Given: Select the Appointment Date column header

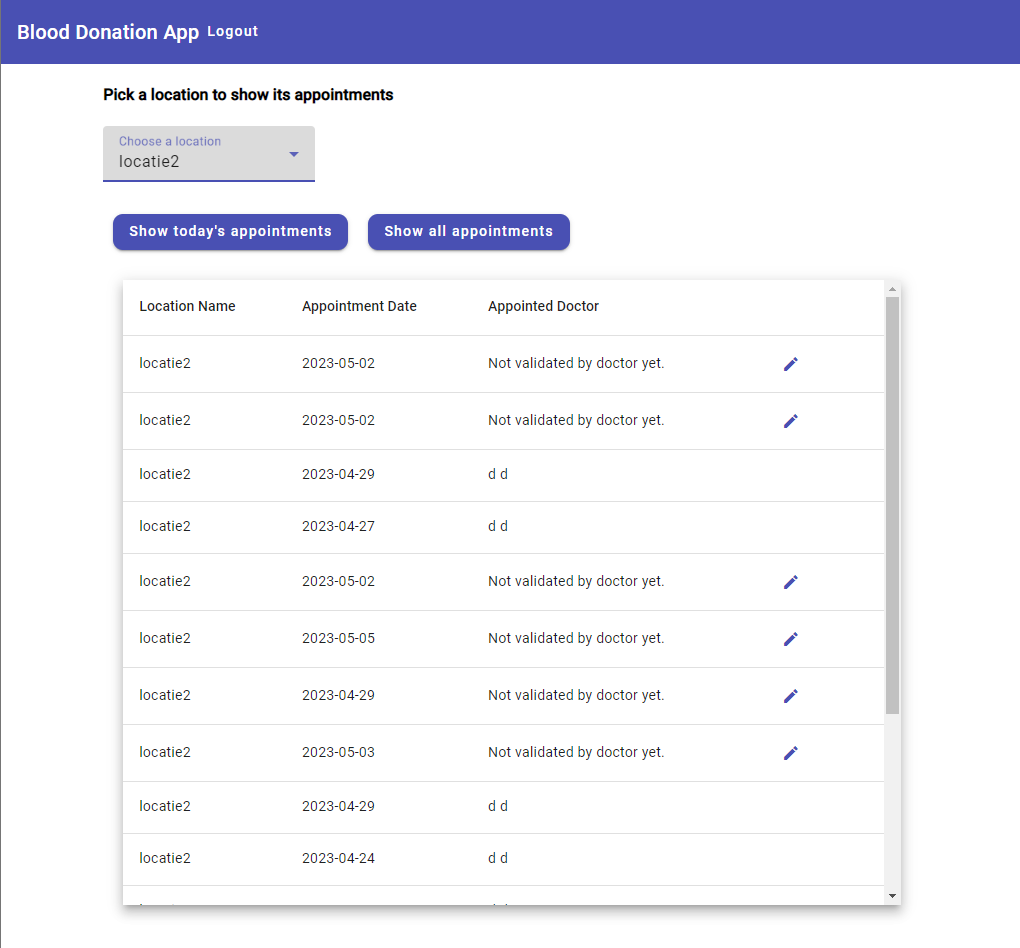Looking at the screenshot, I should point(358,306).
